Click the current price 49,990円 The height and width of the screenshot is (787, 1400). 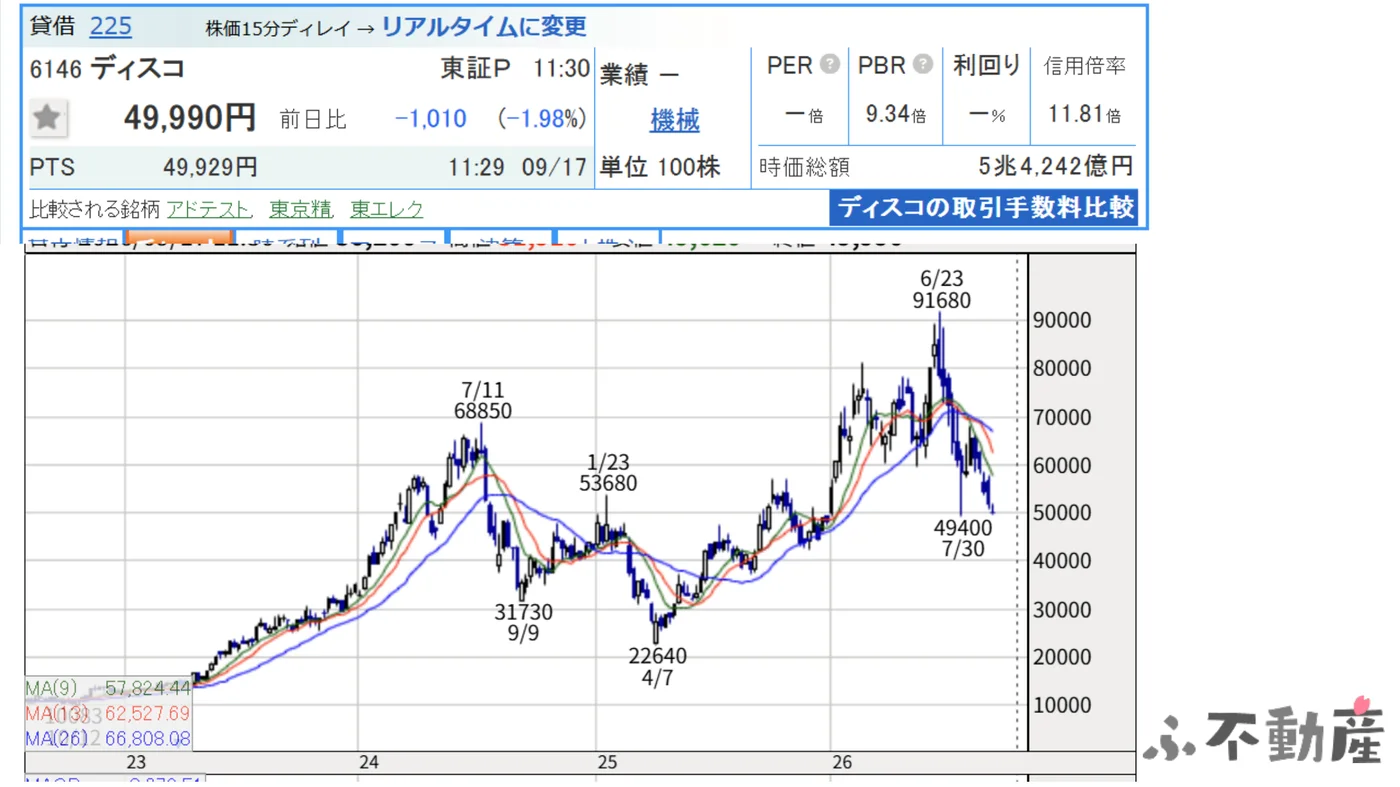coord(190,118)
